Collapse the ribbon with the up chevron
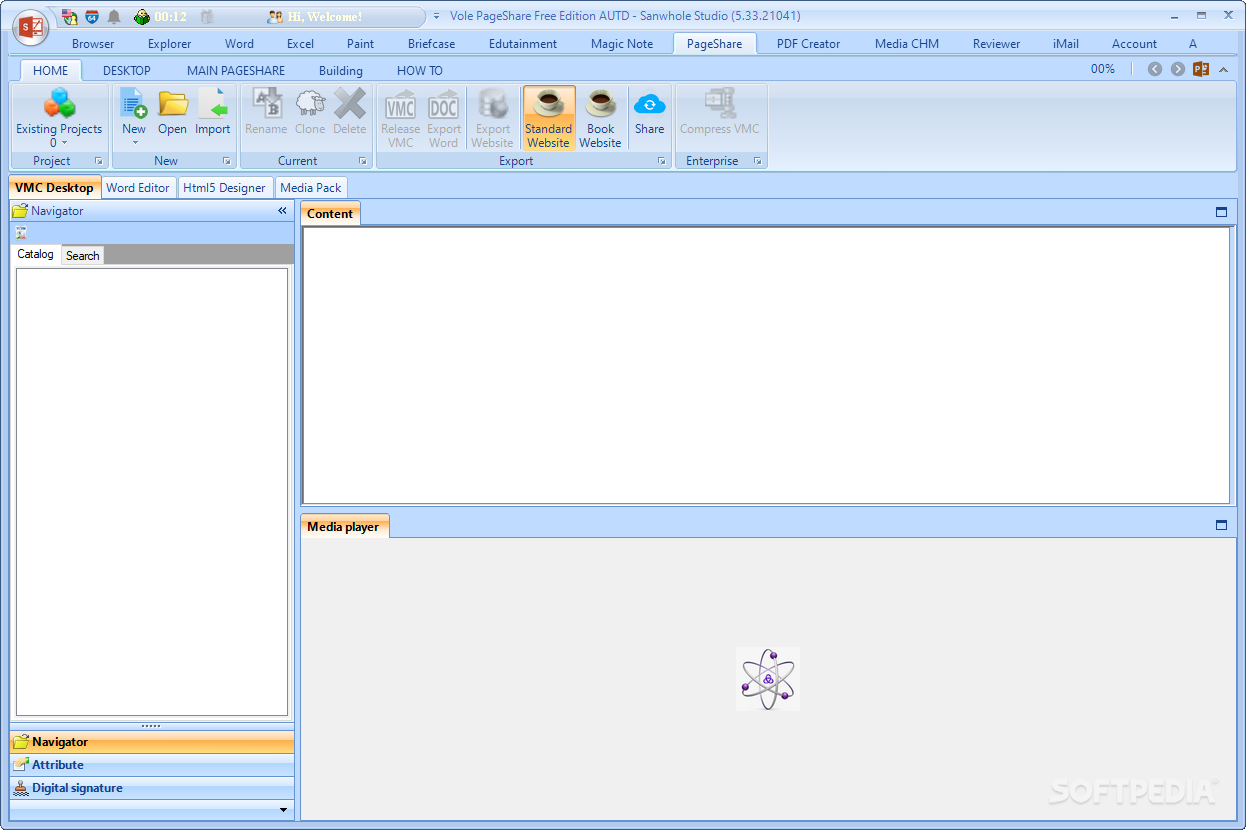This screenshot has width=1246, height=830. point(1224,69)
